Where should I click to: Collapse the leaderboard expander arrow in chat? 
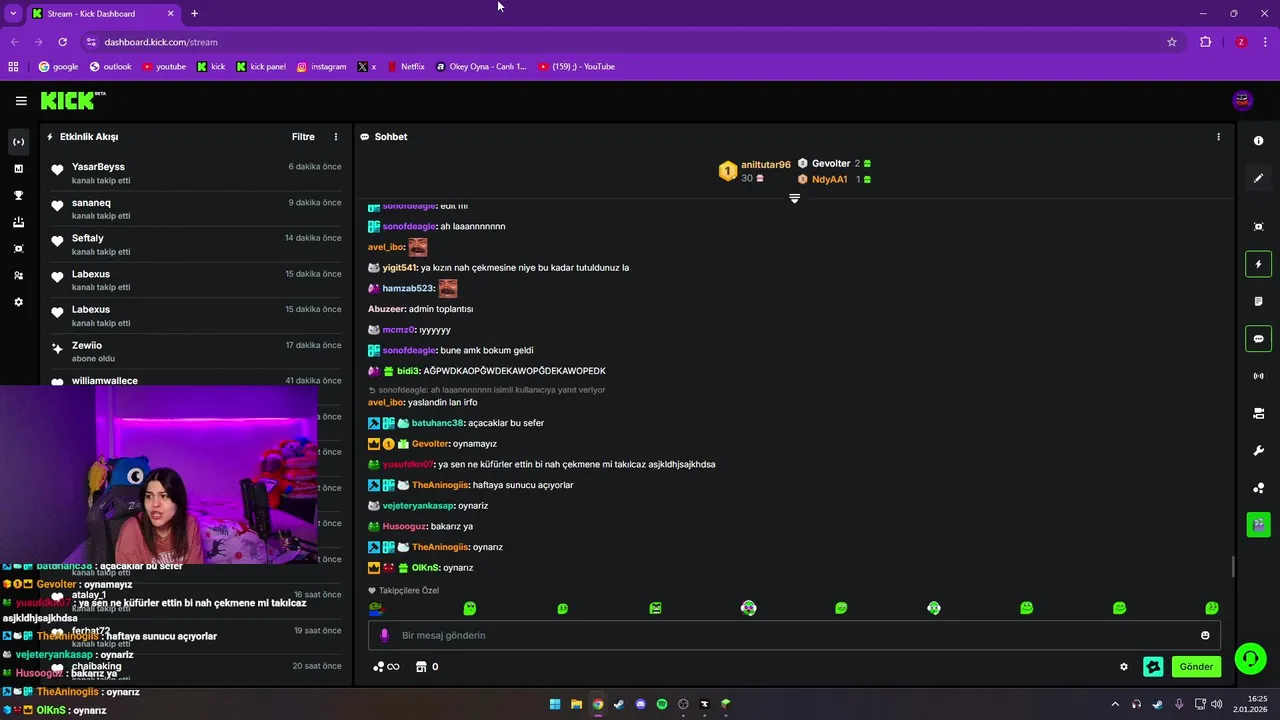(x=794, y=199)
